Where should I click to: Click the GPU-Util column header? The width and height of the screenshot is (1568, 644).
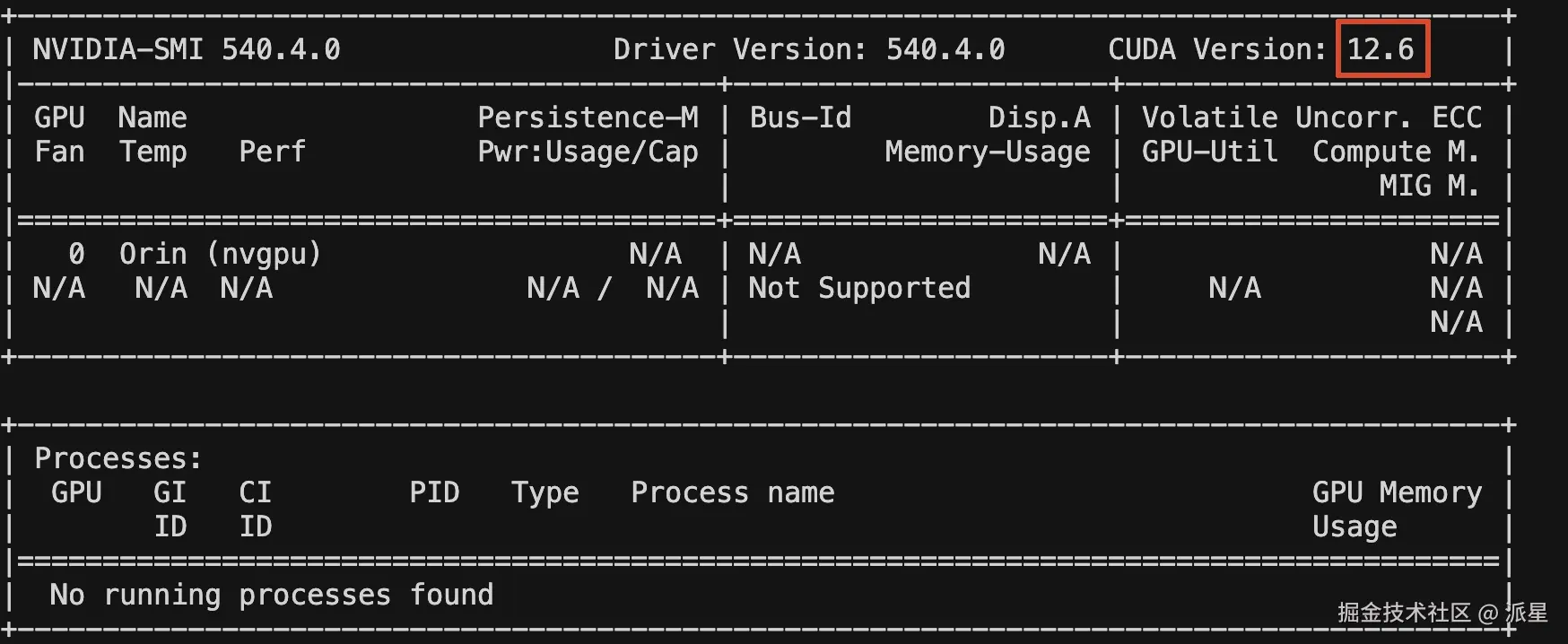pyautogui.click(x=1209, y=152)
